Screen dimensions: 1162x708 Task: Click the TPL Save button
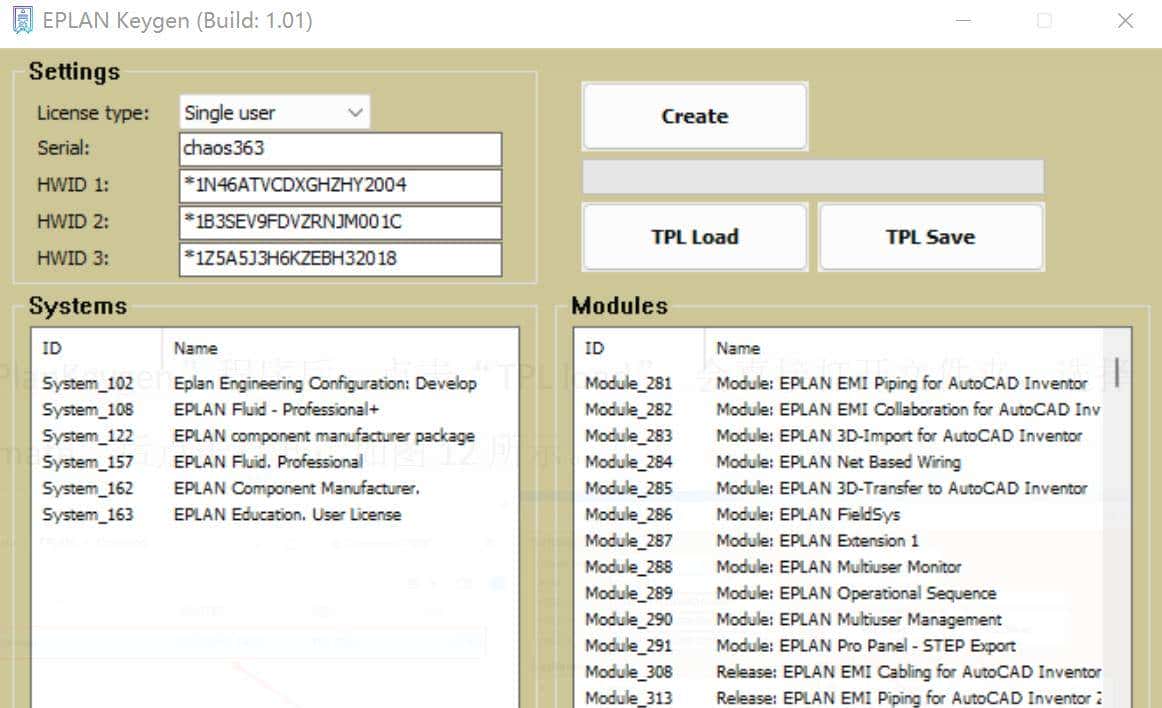click(930, 237)
